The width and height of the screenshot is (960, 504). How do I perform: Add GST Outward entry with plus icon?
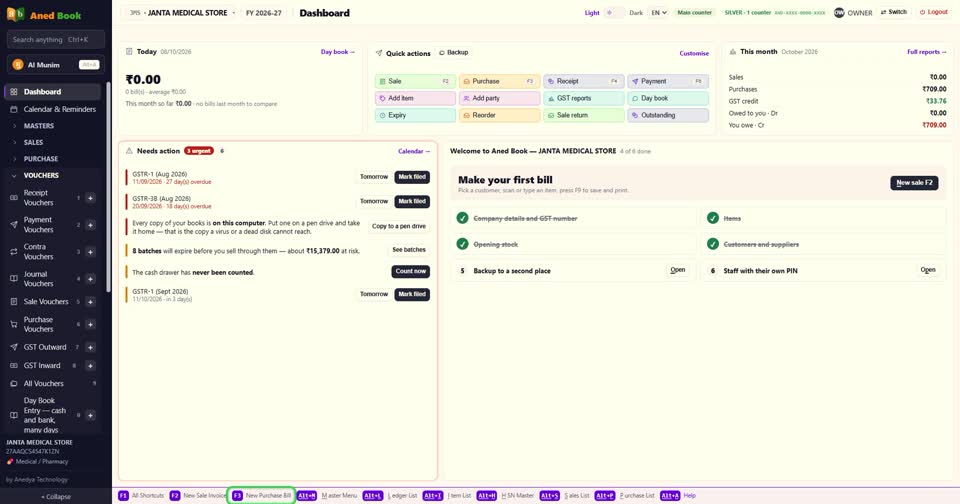pyautogui.click(x=90, y=347)
